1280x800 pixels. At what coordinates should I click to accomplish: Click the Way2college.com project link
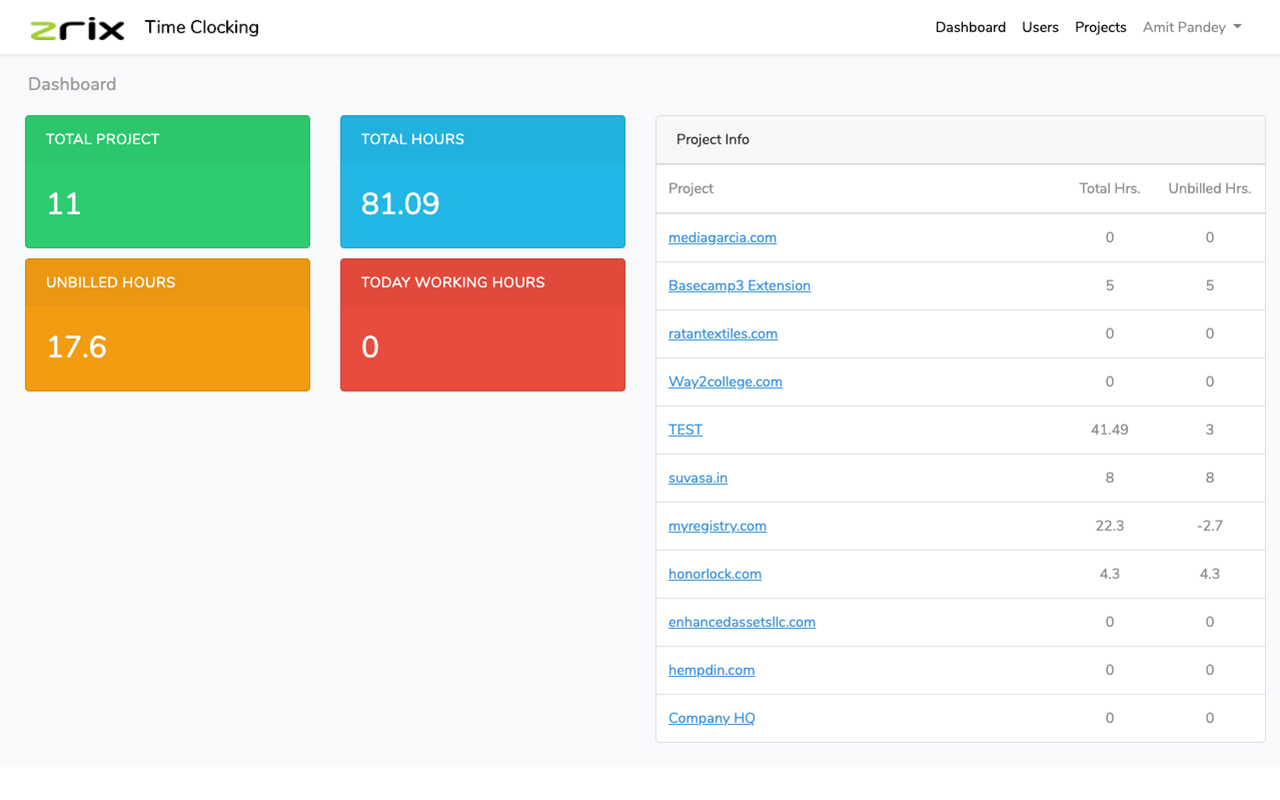pos(725,381)
